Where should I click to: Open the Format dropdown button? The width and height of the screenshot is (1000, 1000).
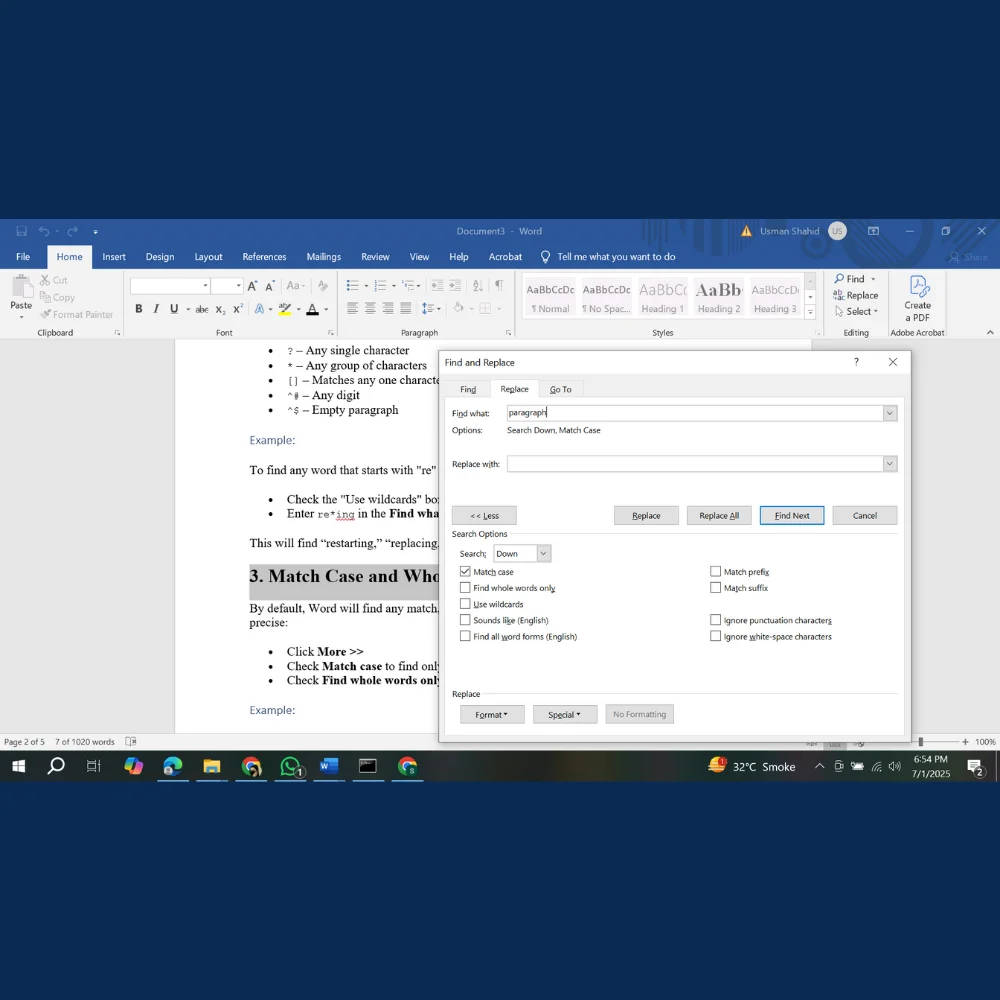tap(492, 714)
